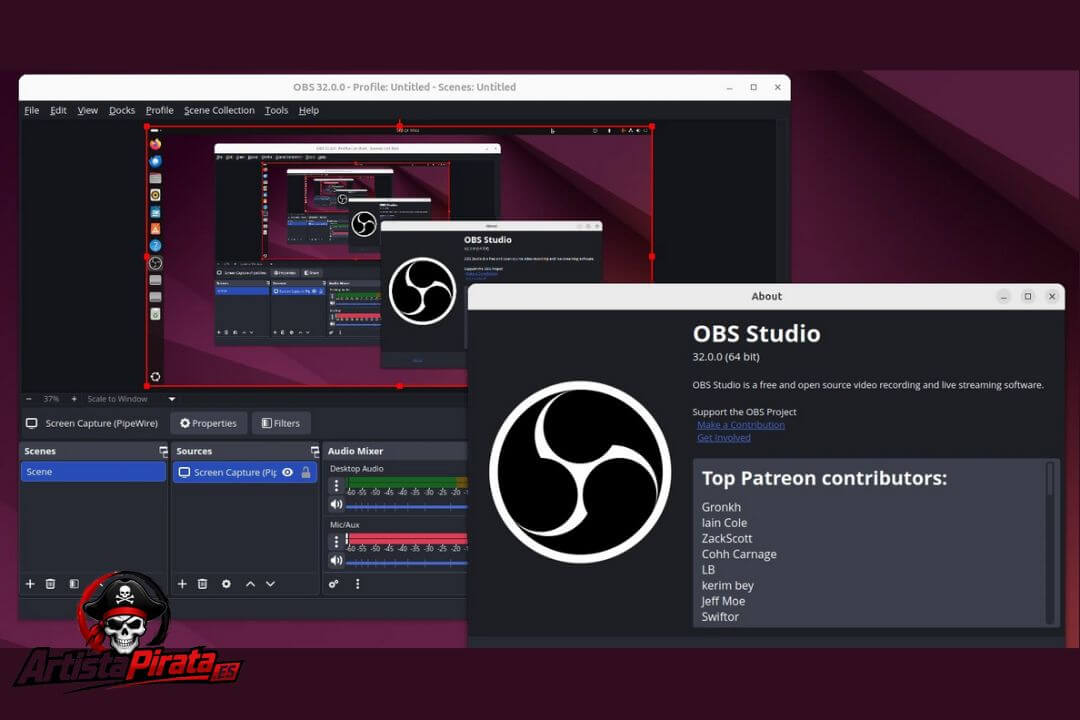The image size is (1080, 720).
Task: Click Get Involved link in About
Action: (x=724, y=438)
